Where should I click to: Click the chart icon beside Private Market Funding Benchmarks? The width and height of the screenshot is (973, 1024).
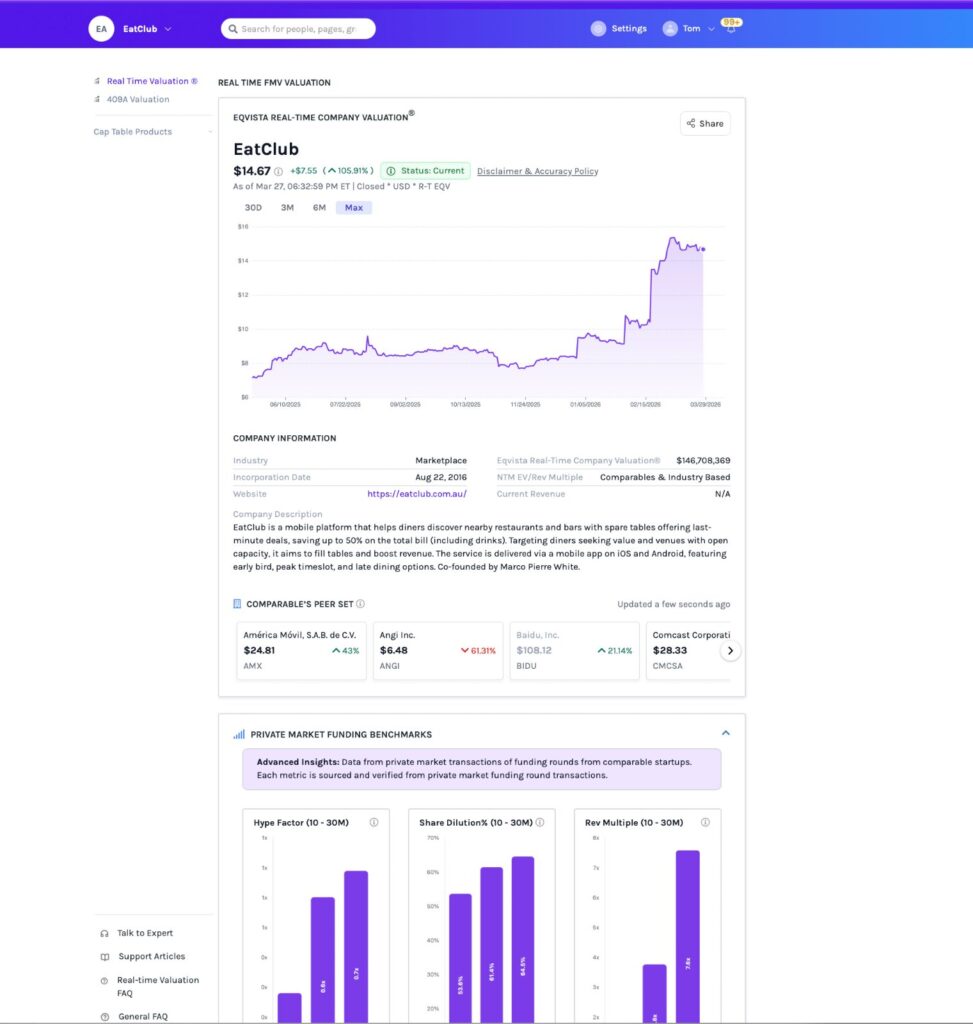239,733
